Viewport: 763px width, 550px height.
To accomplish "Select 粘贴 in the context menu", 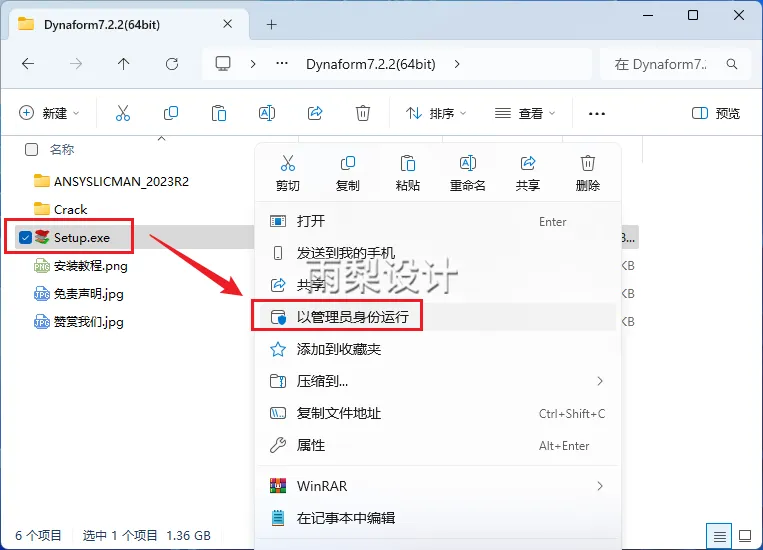I will pos(407,173).
